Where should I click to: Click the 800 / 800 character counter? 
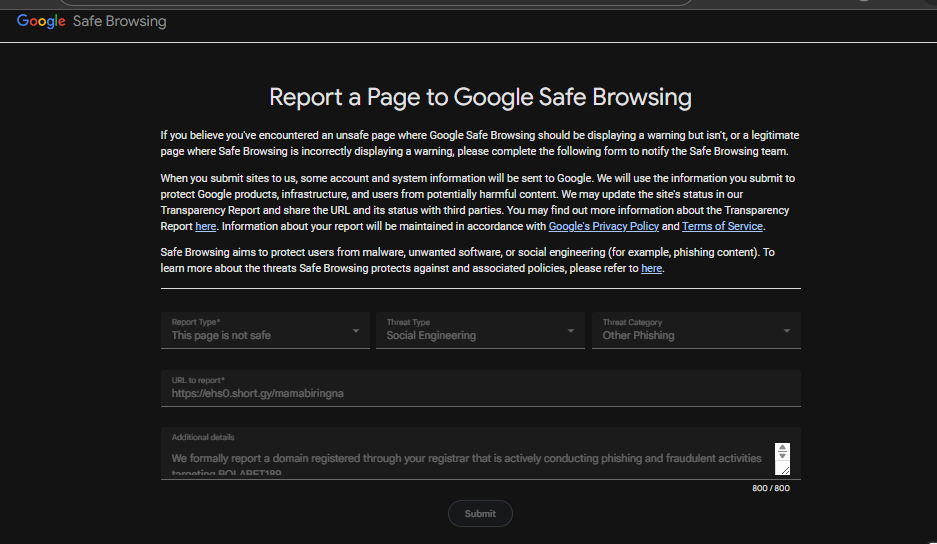tap(771, 488)
